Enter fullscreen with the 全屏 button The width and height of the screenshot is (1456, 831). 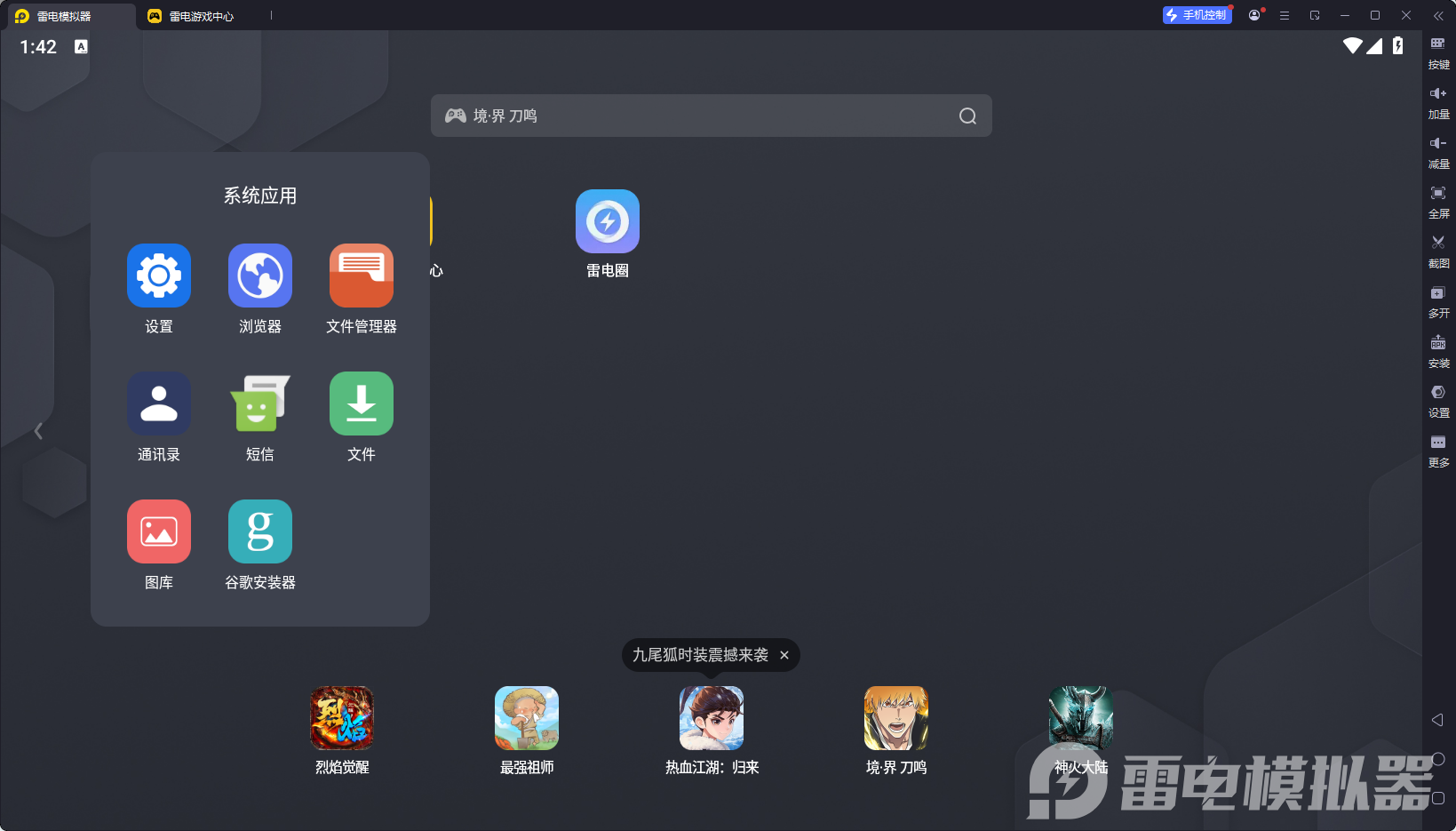(1438, 203)
